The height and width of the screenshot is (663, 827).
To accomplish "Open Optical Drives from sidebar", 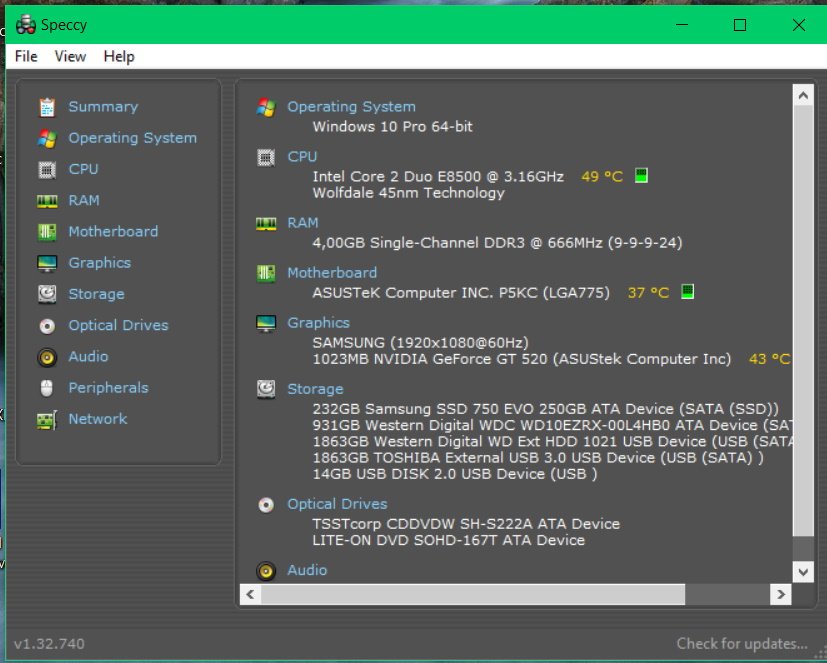I will [x=118, y=325].
